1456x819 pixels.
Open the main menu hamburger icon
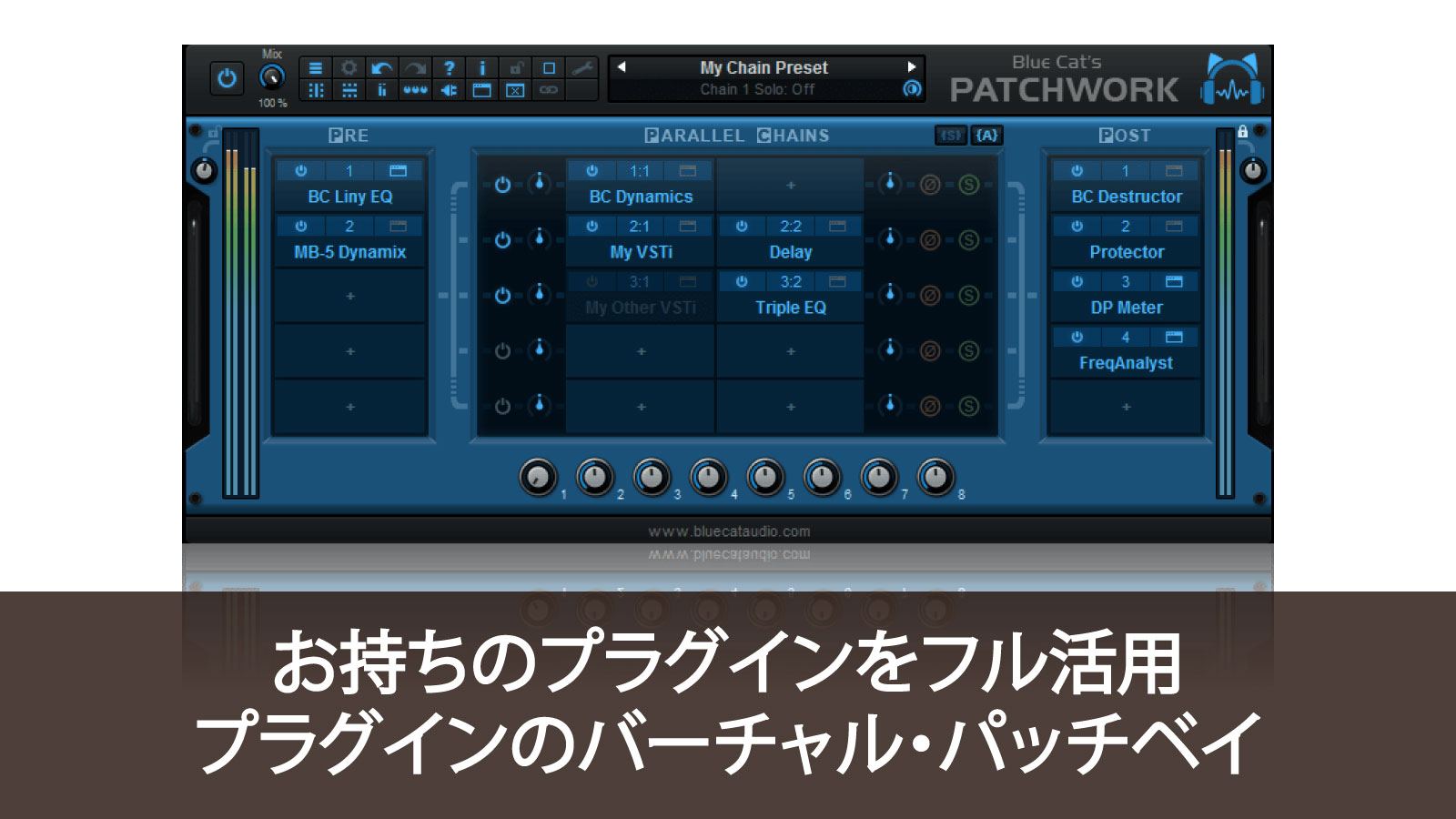[316, 68]
